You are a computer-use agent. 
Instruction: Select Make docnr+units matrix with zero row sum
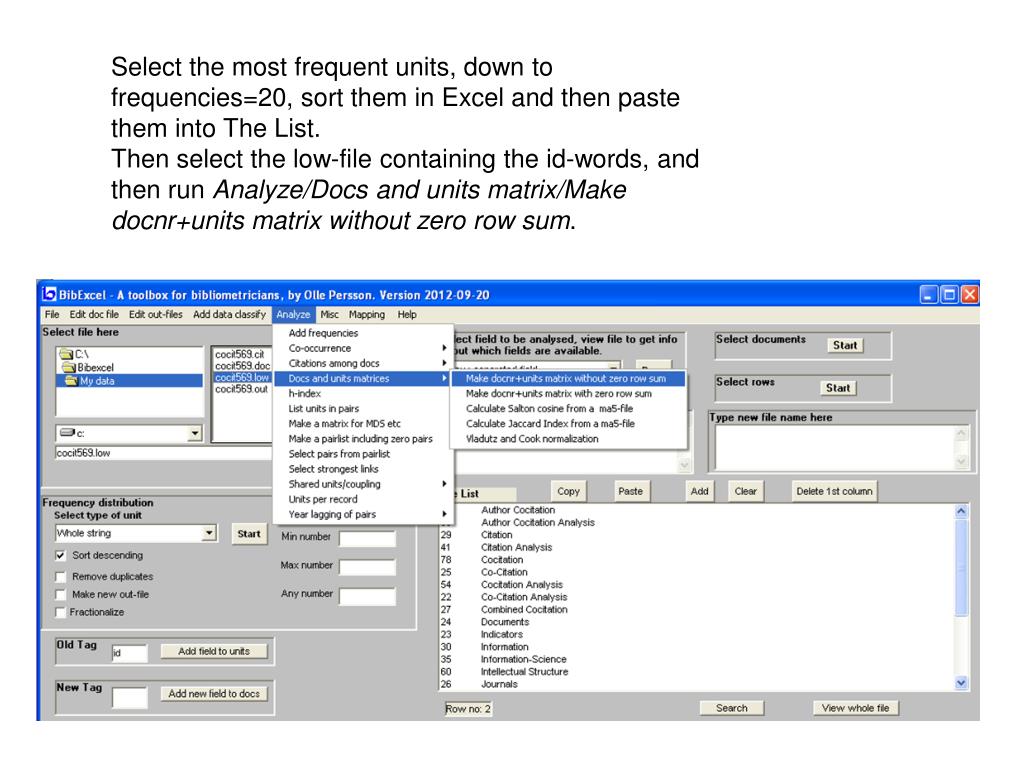pos(568,393)
